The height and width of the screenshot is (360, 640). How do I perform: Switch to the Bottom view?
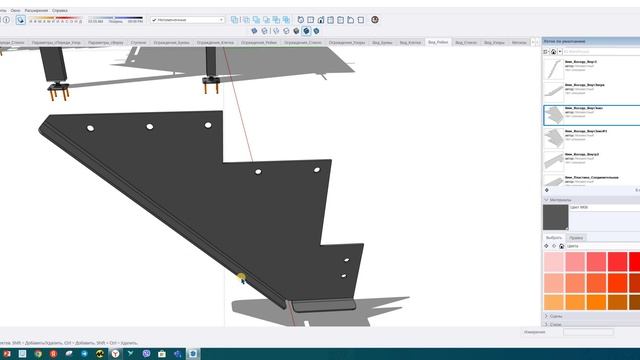tap(361, 20)
